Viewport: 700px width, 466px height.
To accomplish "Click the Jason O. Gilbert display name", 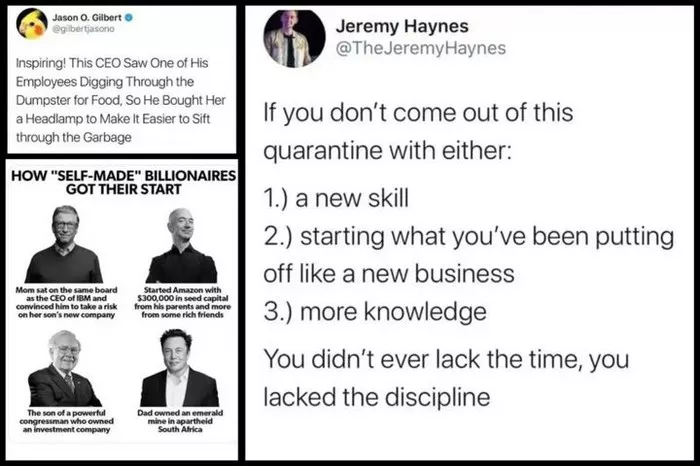I will 87,18.
